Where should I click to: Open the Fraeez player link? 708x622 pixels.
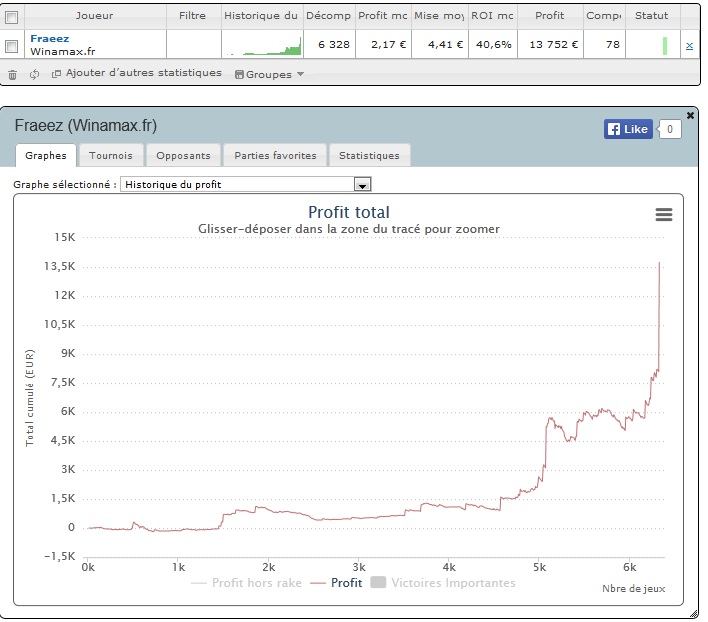[x=50, y=39]
